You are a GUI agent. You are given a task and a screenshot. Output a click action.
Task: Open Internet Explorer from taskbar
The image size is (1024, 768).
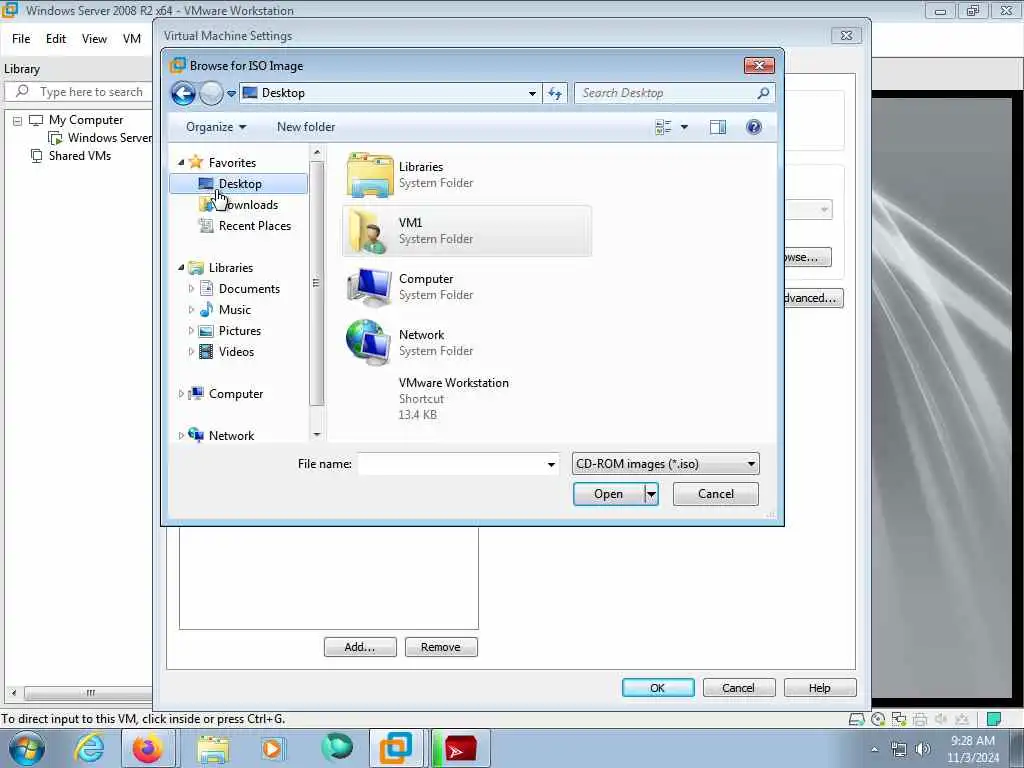coord(89,748)
